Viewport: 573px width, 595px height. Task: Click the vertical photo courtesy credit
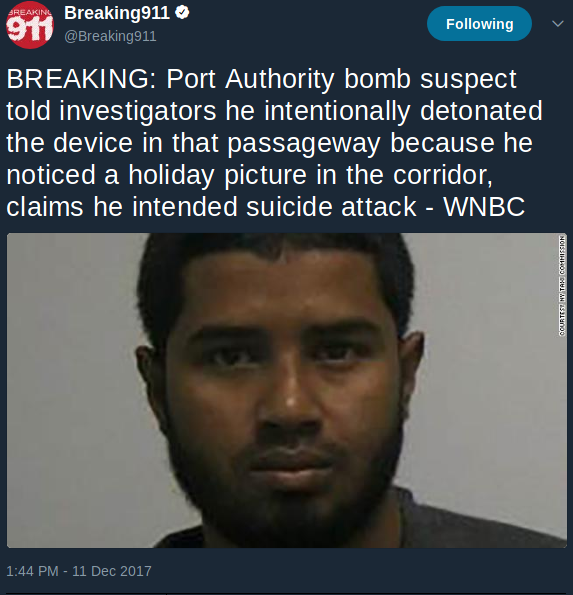click(x=562, y=285)
